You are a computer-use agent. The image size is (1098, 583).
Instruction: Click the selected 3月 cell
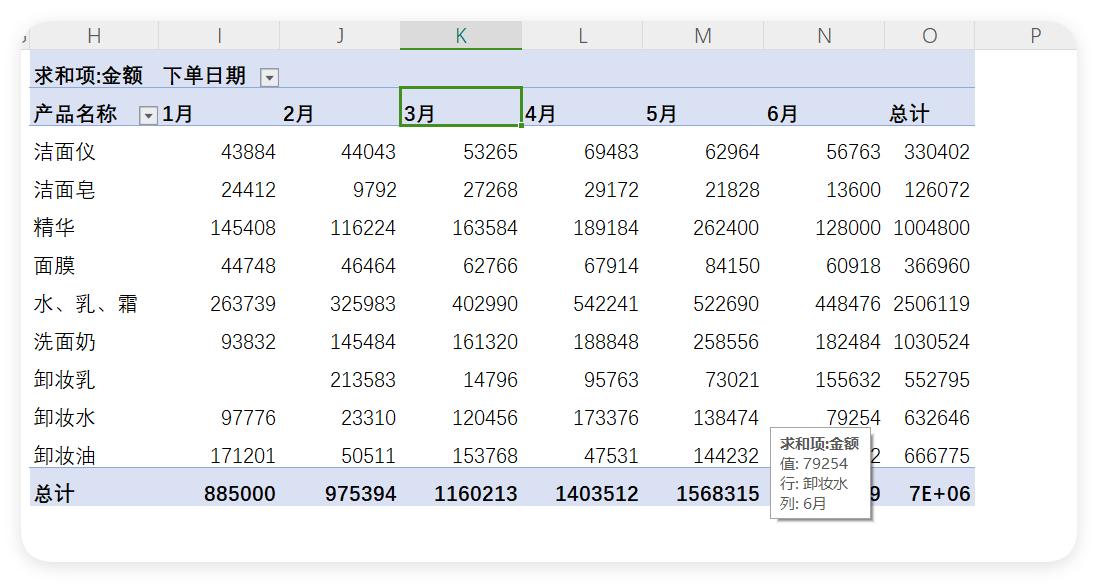pos(461,107)
